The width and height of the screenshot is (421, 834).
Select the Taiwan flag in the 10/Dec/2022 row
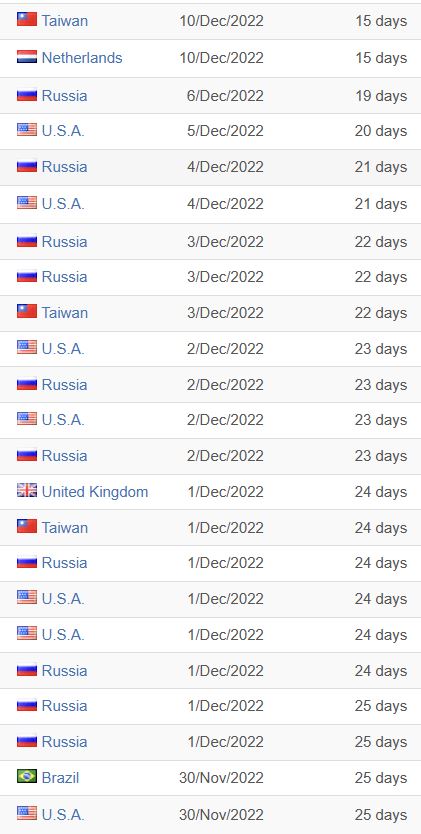coord(27,20)
